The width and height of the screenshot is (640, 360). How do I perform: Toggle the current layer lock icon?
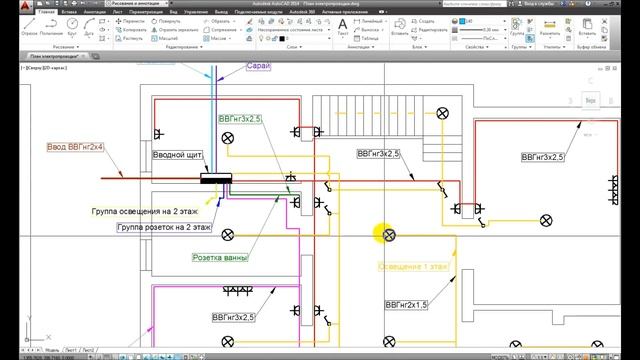275,38
